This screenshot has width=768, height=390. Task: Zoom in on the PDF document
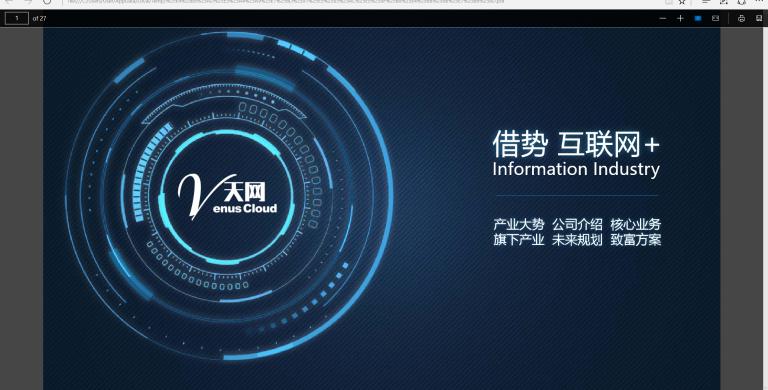680,18
